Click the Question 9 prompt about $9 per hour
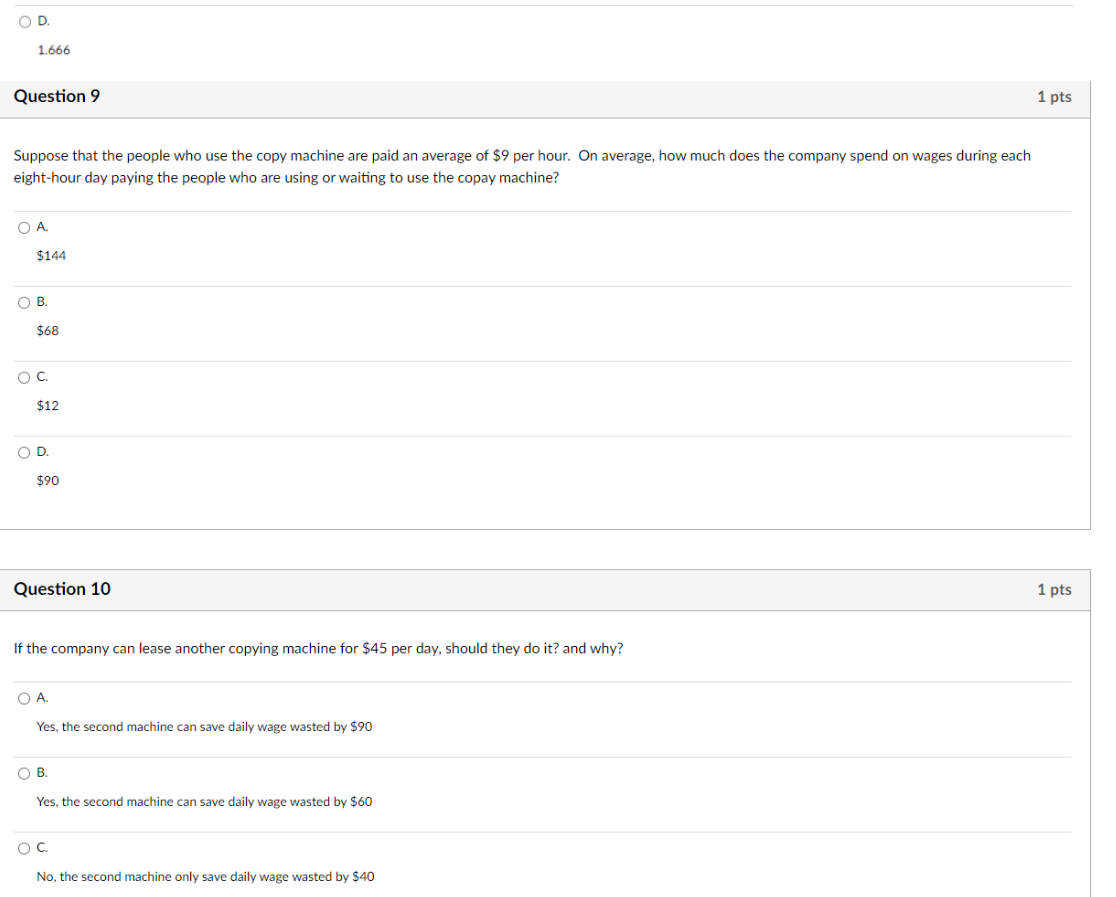The height and width of the screenshot is (897, 1116). tap(522, 167)
